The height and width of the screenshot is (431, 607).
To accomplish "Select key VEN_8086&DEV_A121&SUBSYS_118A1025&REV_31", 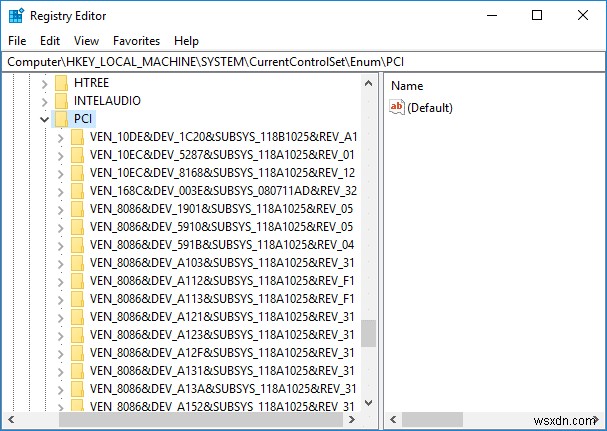I will point(222,317).
